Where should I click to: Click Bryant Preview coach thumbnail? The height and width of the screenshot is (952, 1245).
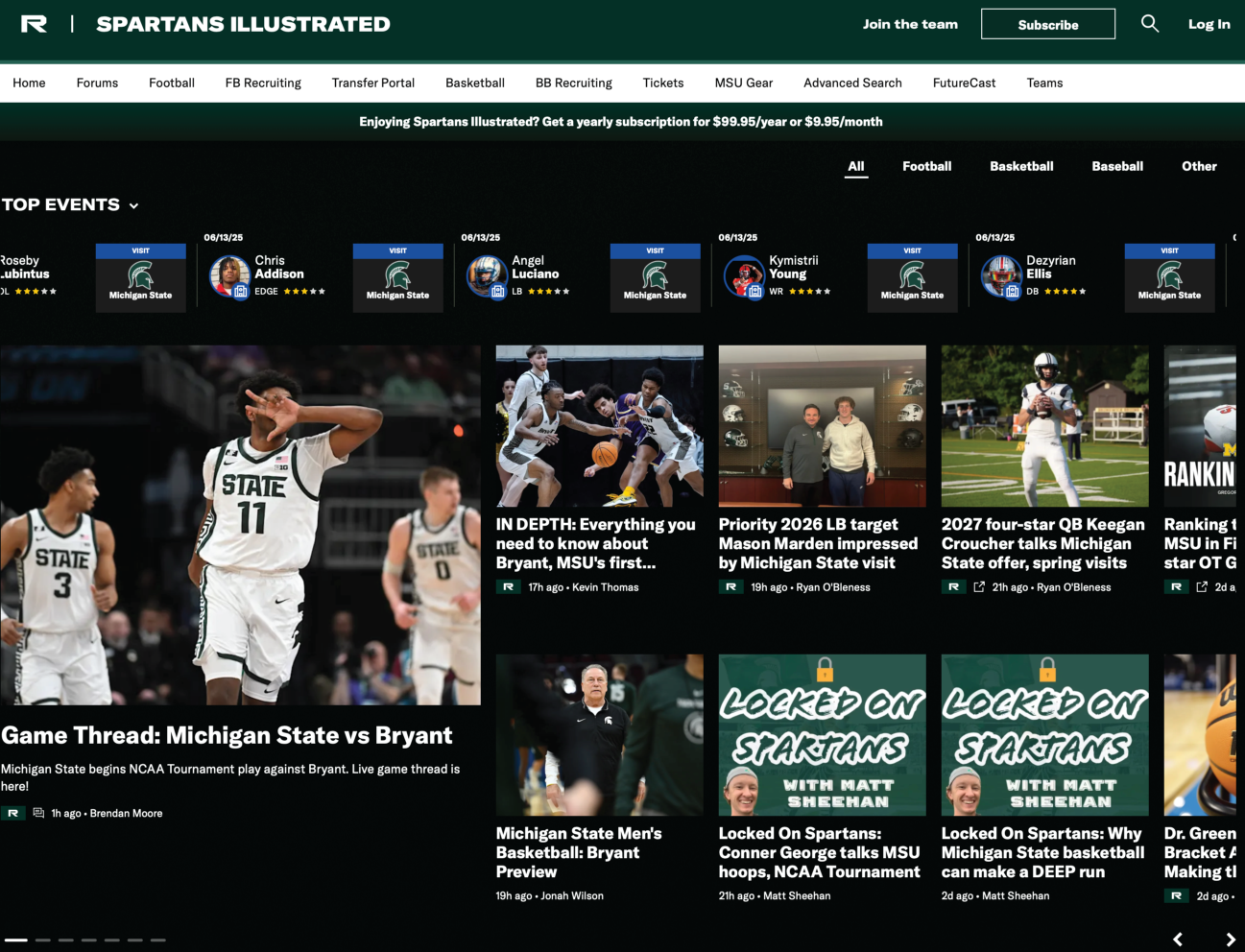(x=599, y=735)
